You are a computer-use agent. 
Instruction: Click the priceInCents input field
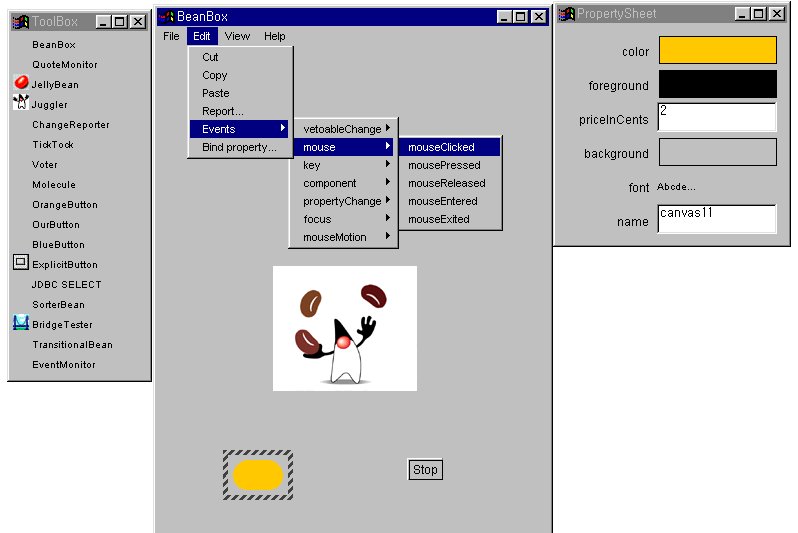tap(717, 117)
